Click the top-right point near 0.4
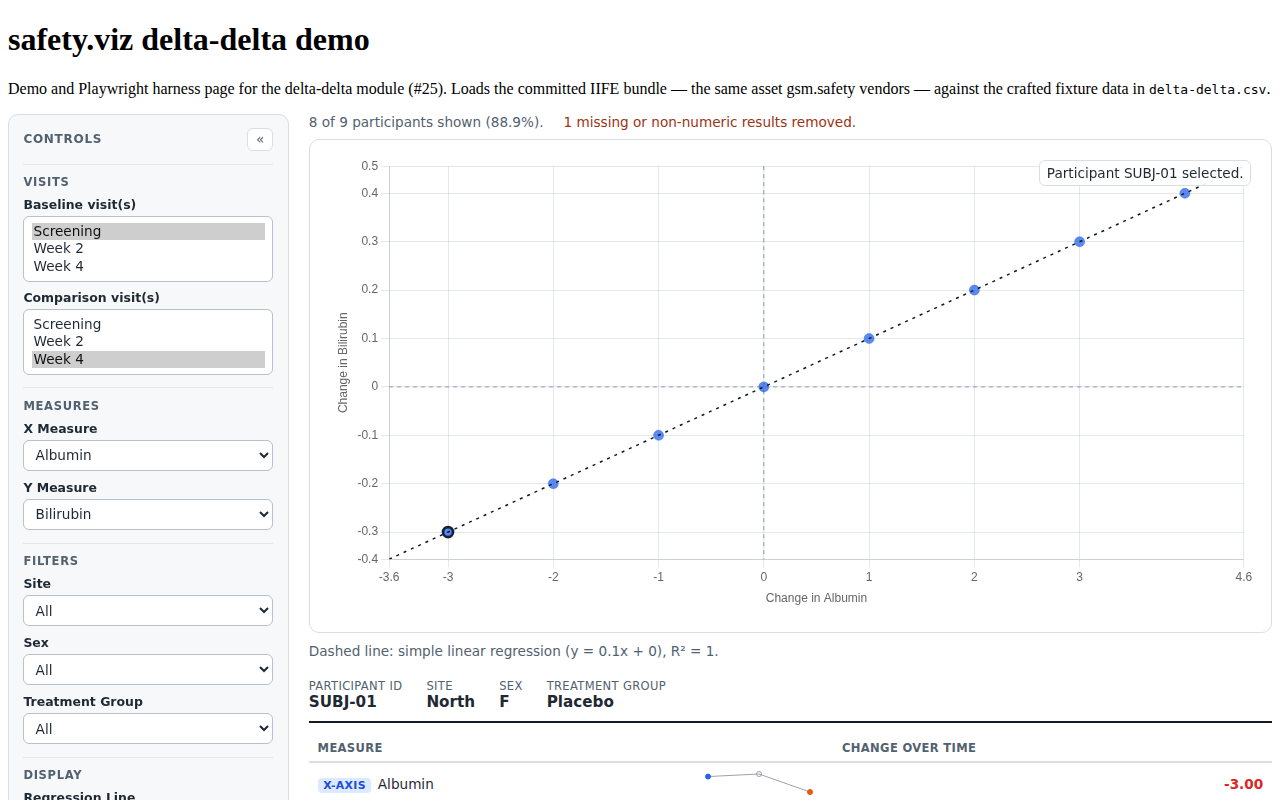The height and width of the screenshot is (800, 1280). click(1185, 193)
